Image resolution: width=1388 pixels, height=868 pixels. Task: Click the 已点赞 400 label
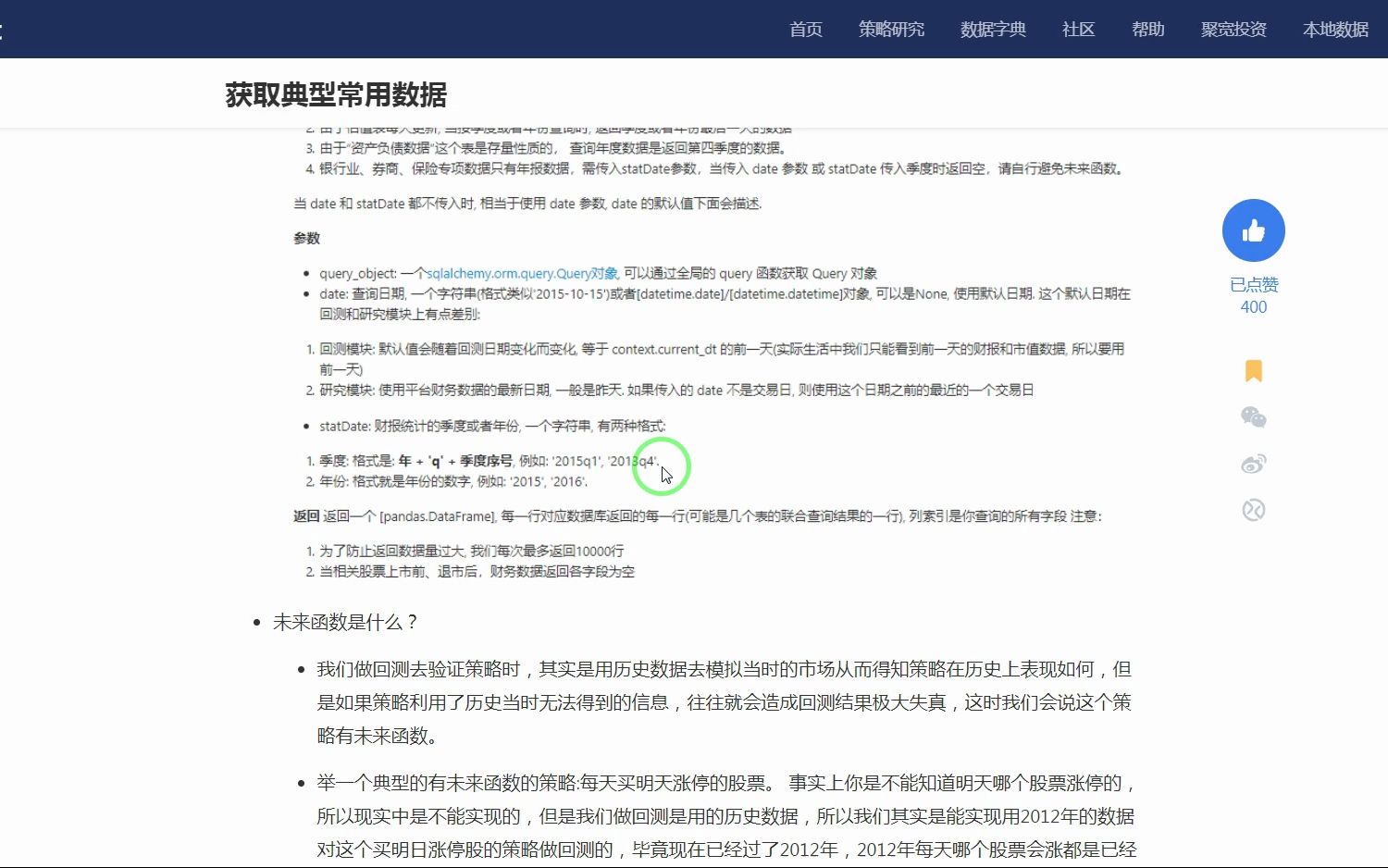coord(1254,296)
